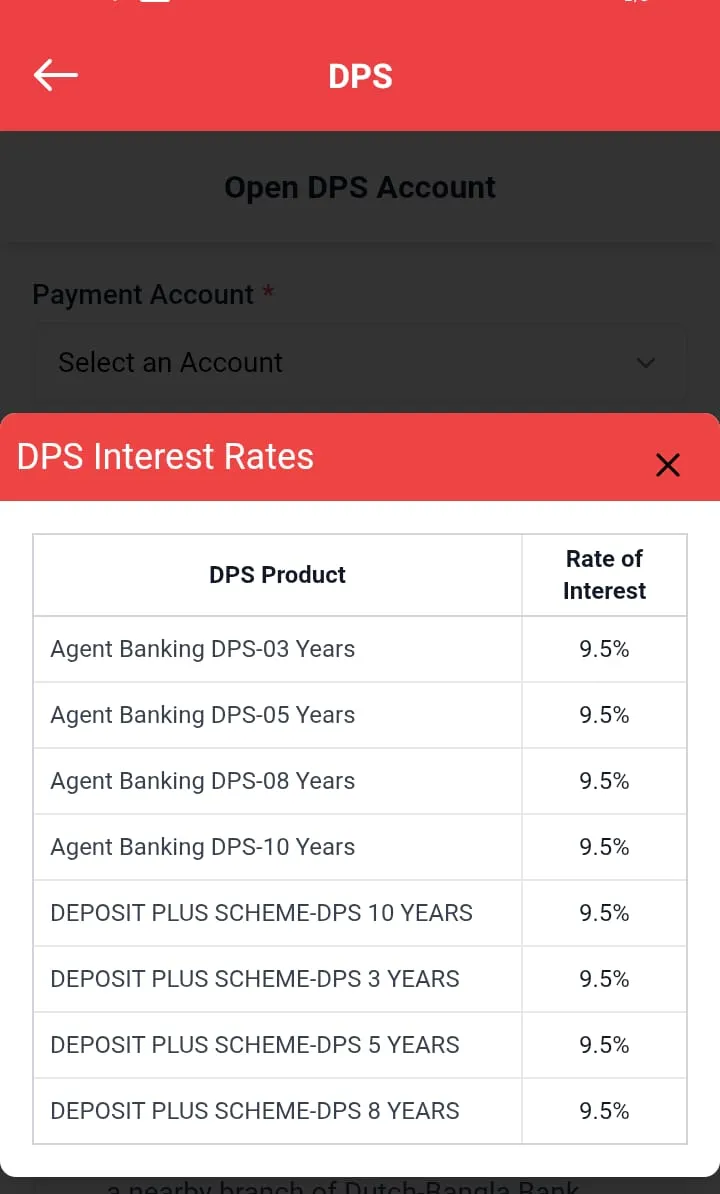Click the Rate of Interest column header
This screenshot has width=720, height=1194.
(x=604, y=575)
